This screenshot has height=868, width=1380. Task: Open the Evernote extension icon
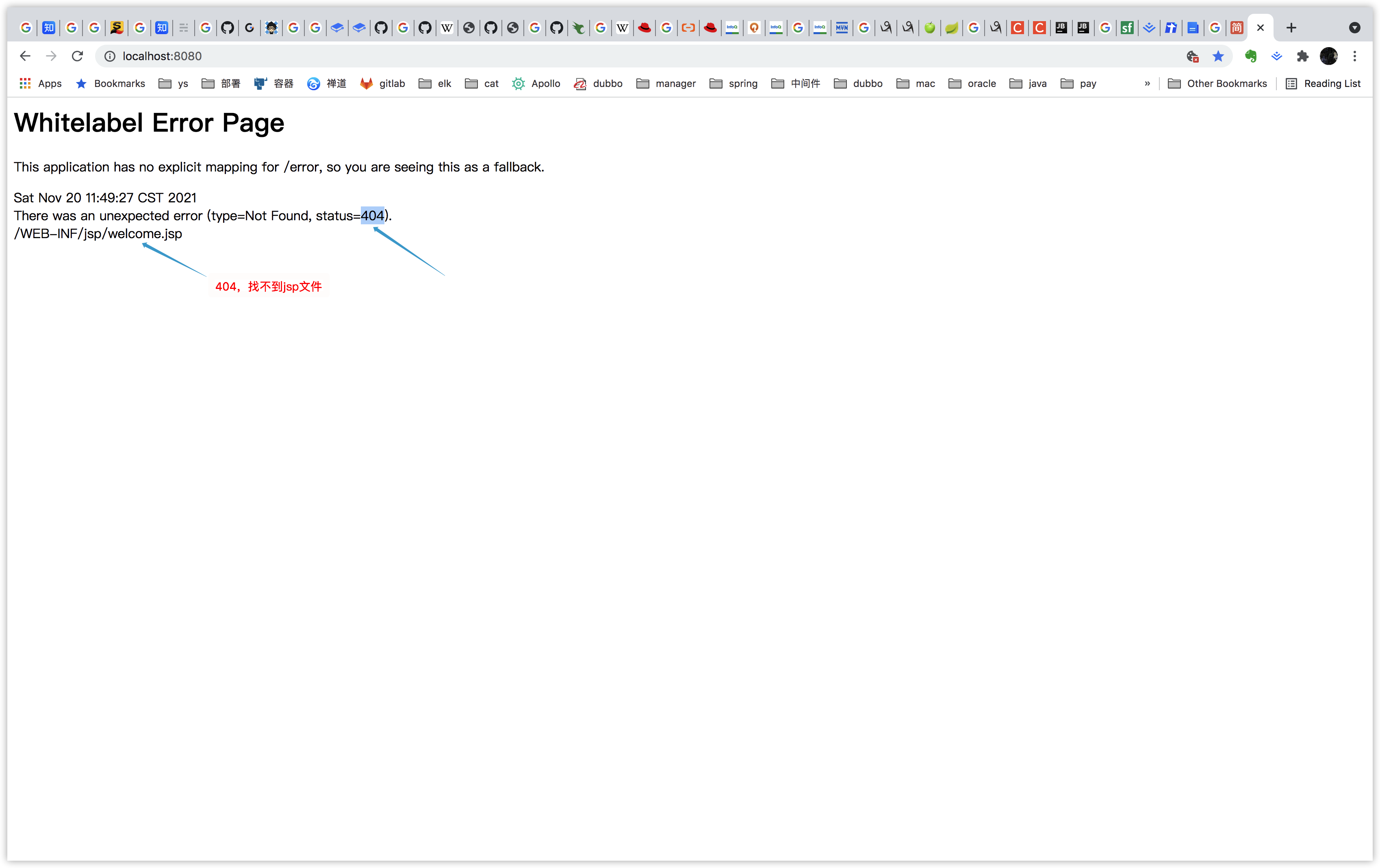1250,56
